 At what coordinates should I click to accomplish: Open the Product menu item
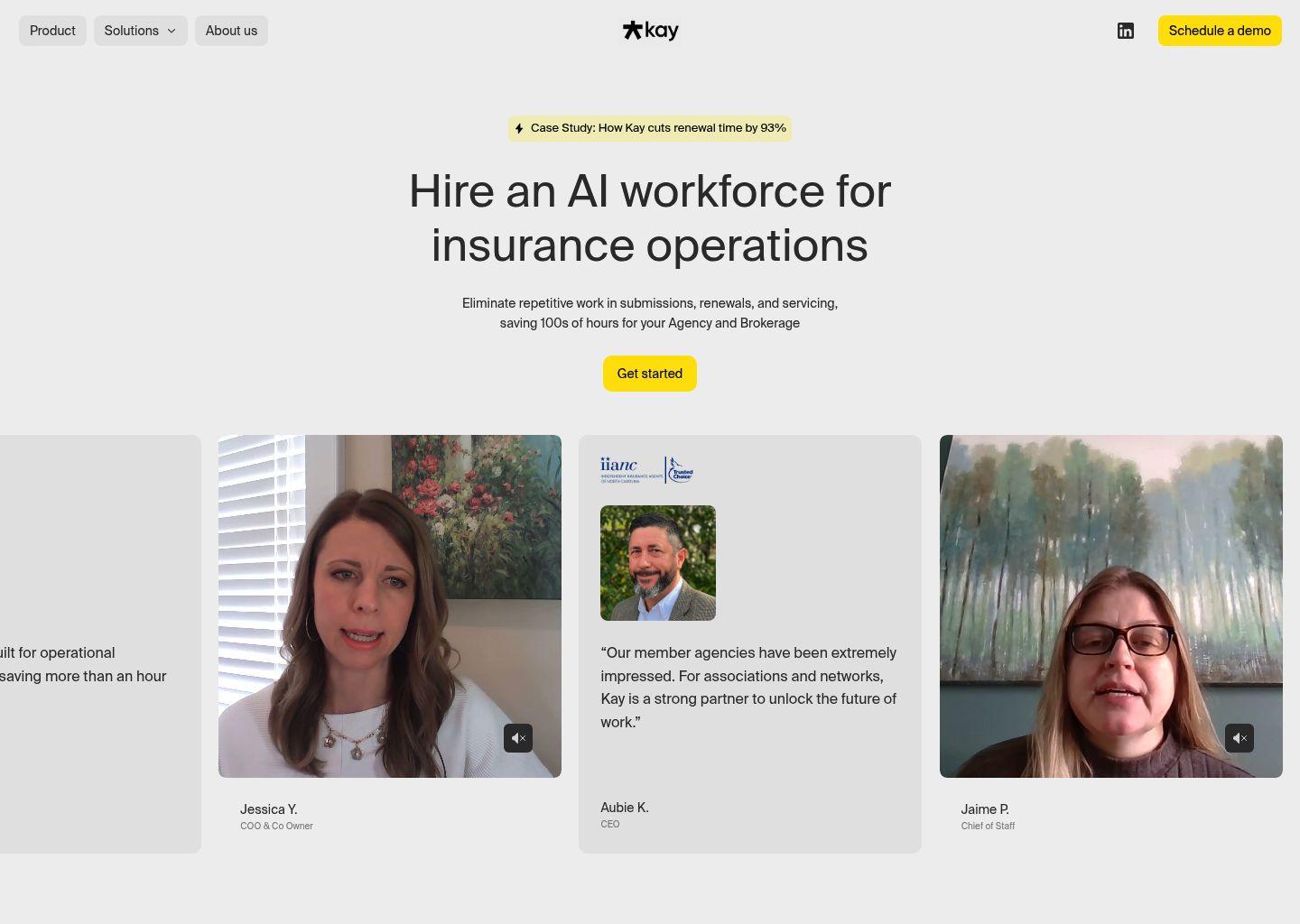[x=52, y=31]
